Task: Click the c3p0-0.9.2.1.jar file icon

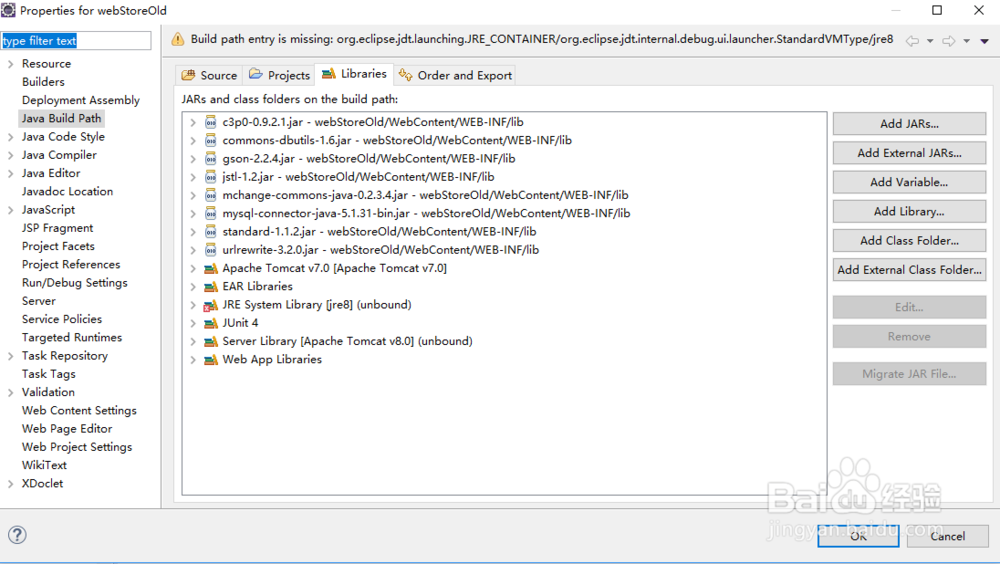Action: point(210,122)
